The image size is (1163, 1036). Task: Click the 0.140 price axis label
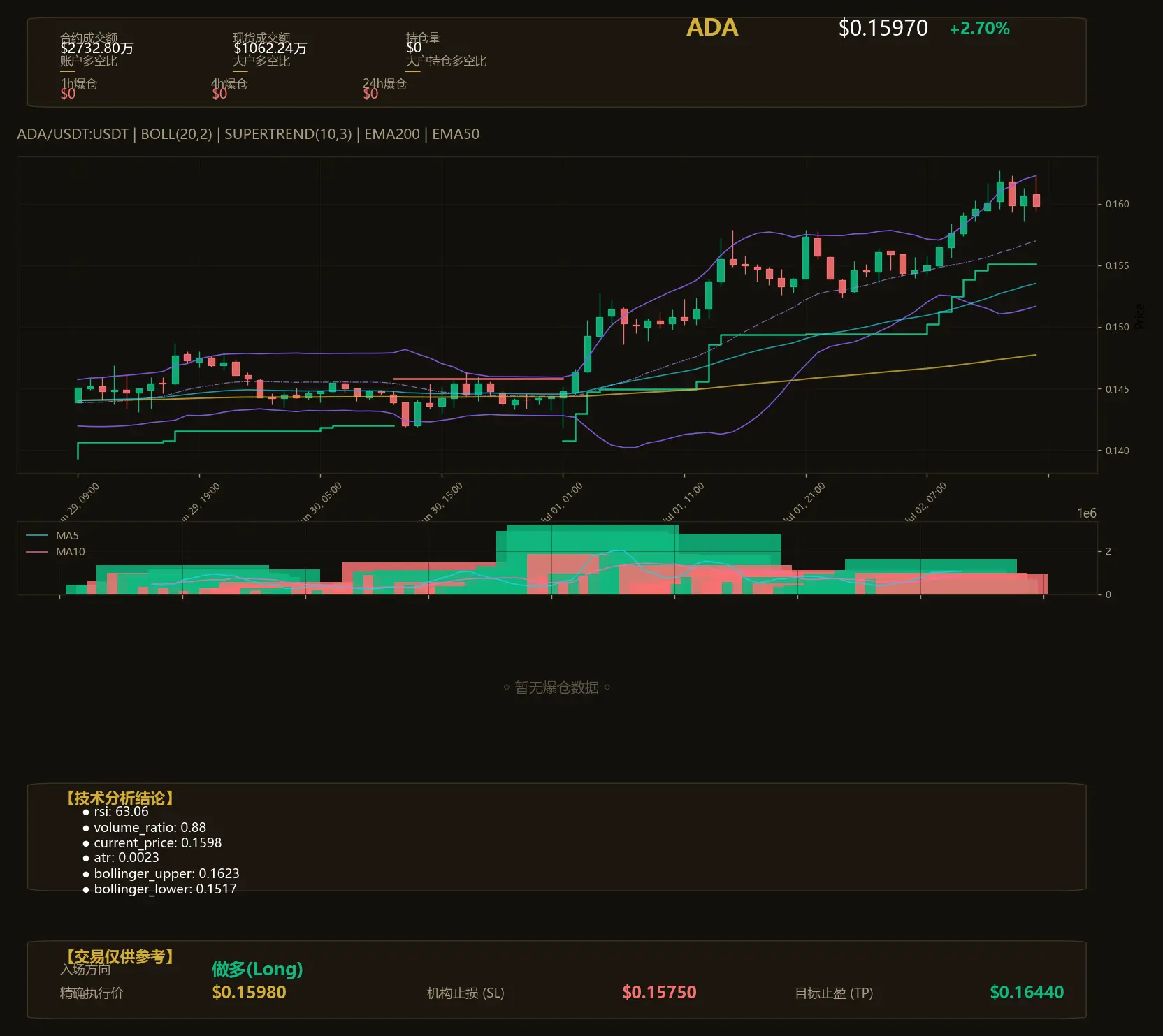click(x=1117, y=451)
